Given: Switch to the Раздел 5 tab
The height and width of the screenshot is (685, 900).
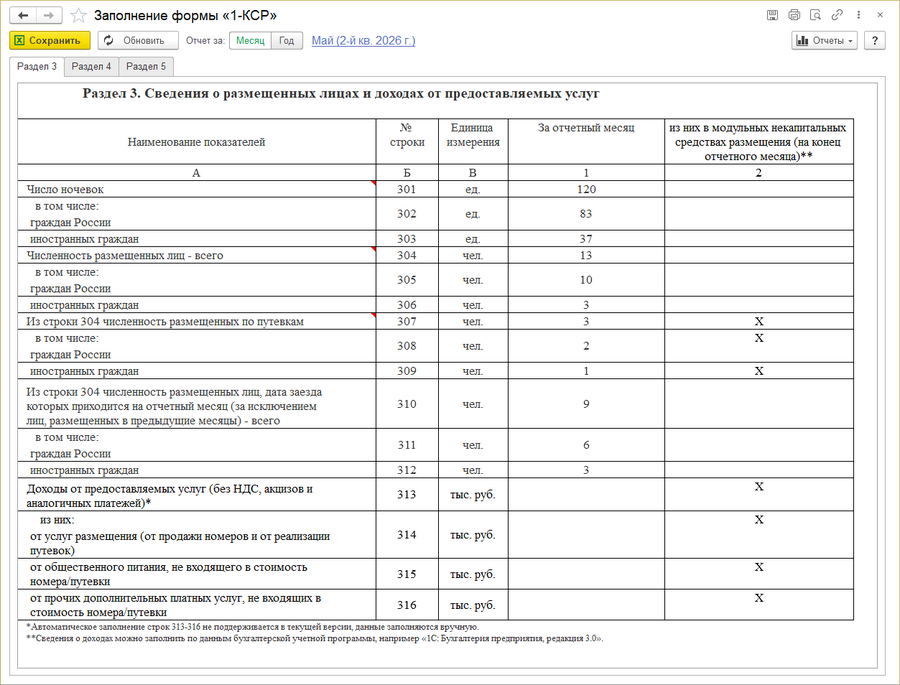Looking at the screenshot, I should pos(146,66).
